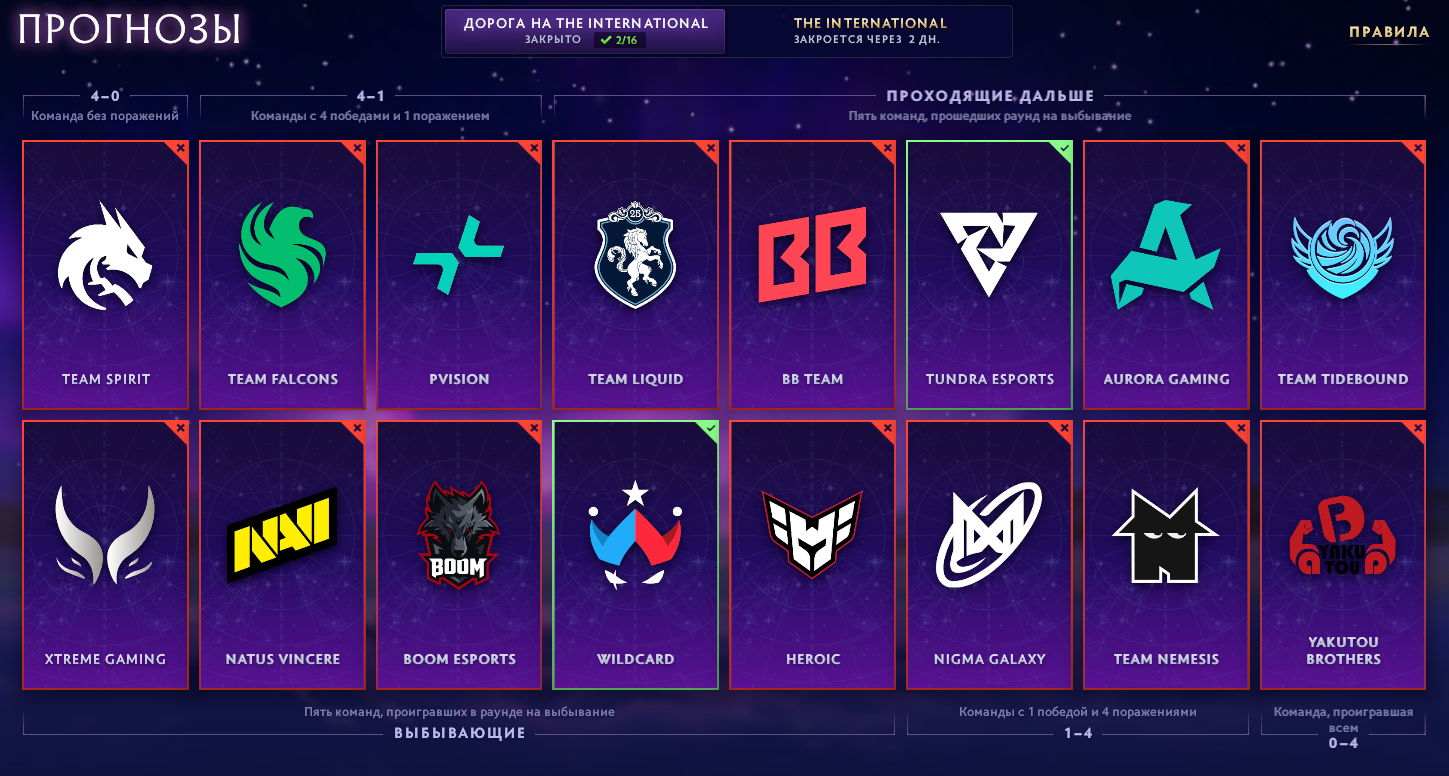Click the Nigma Galaxy logo

click(989, 535)
